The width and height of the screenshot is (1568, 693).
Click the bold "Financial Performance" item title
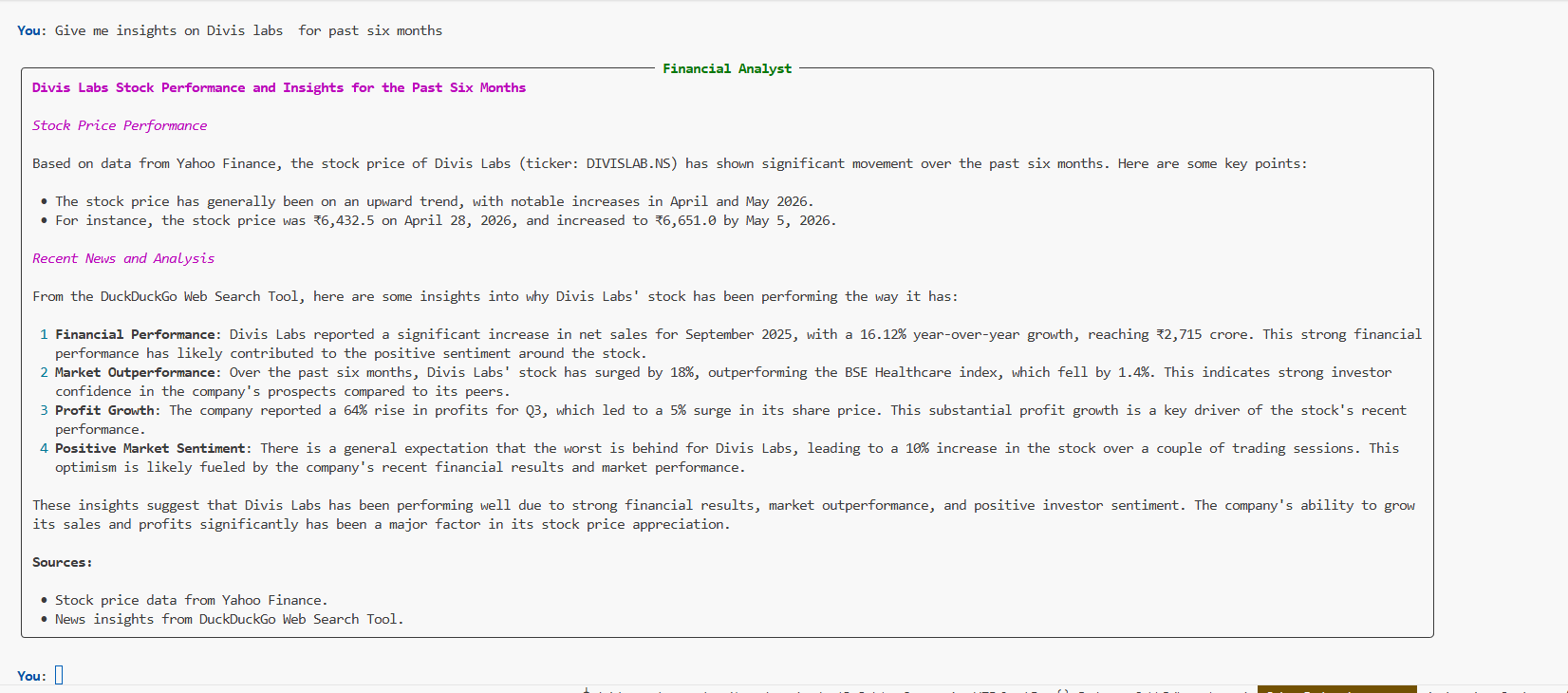[135, 334]
